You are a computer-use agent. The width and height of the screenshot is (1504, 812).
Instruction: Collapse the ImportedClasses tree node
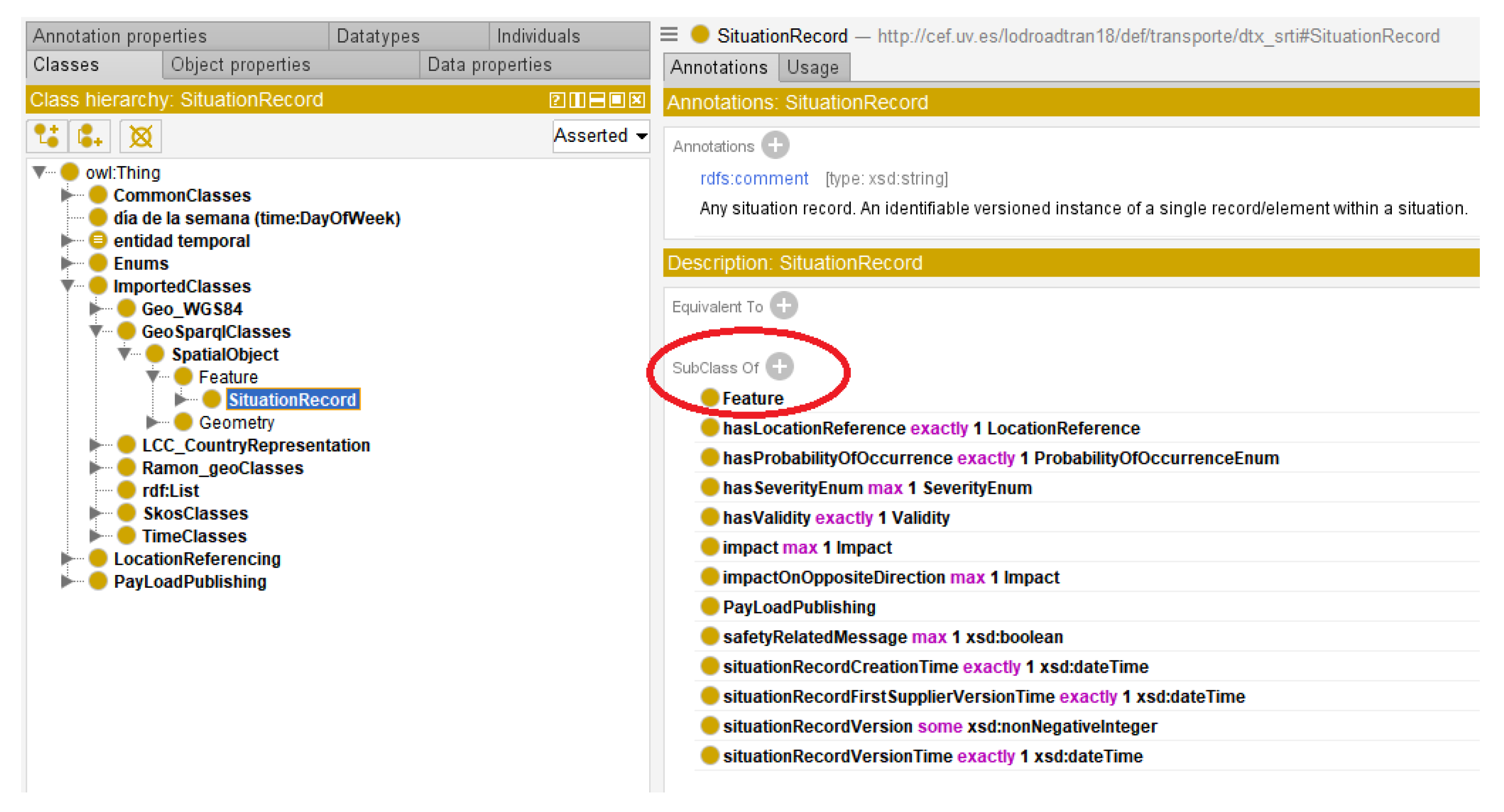(67, 286)
